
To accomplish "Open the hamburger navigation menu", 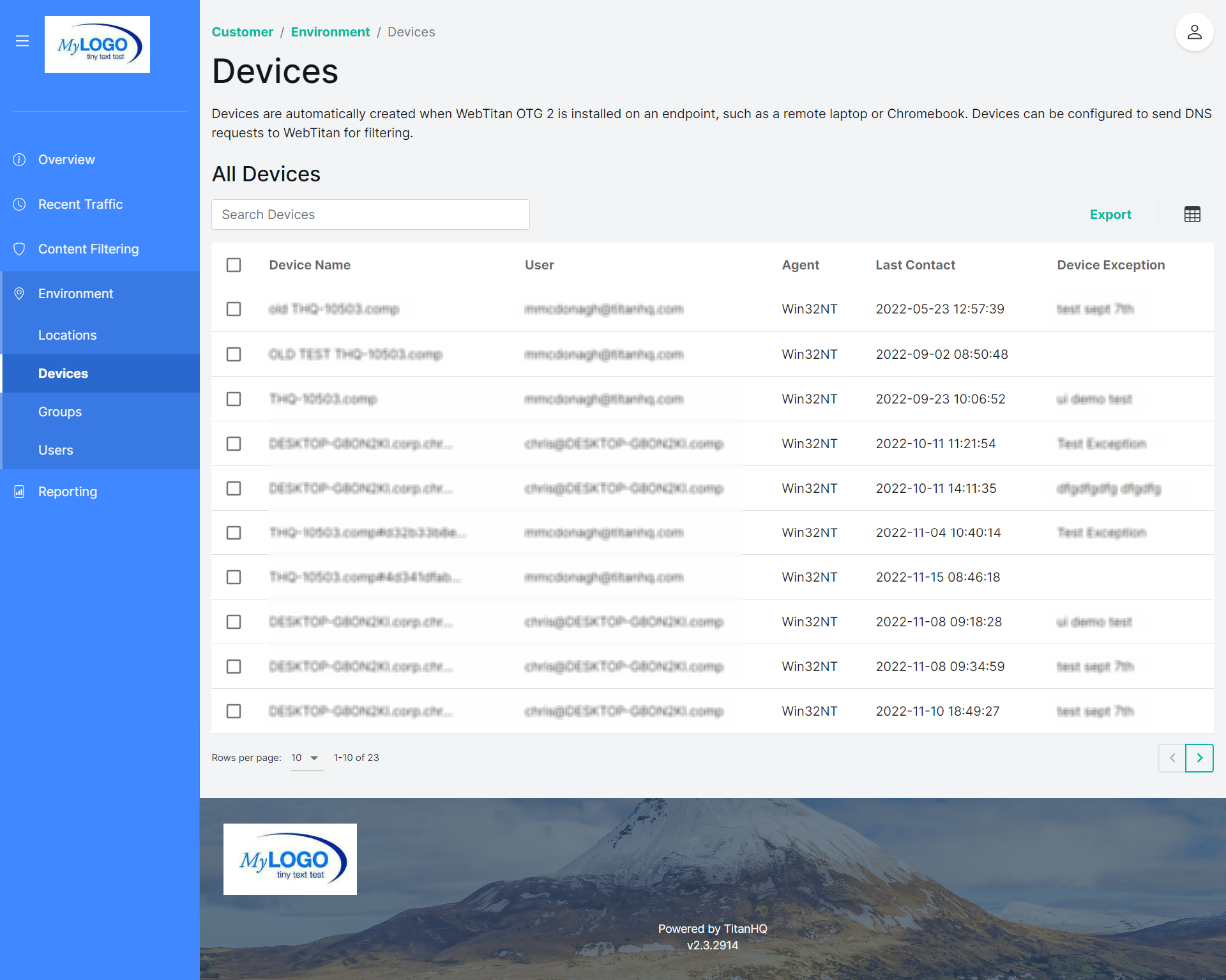I will click(22, 40).
